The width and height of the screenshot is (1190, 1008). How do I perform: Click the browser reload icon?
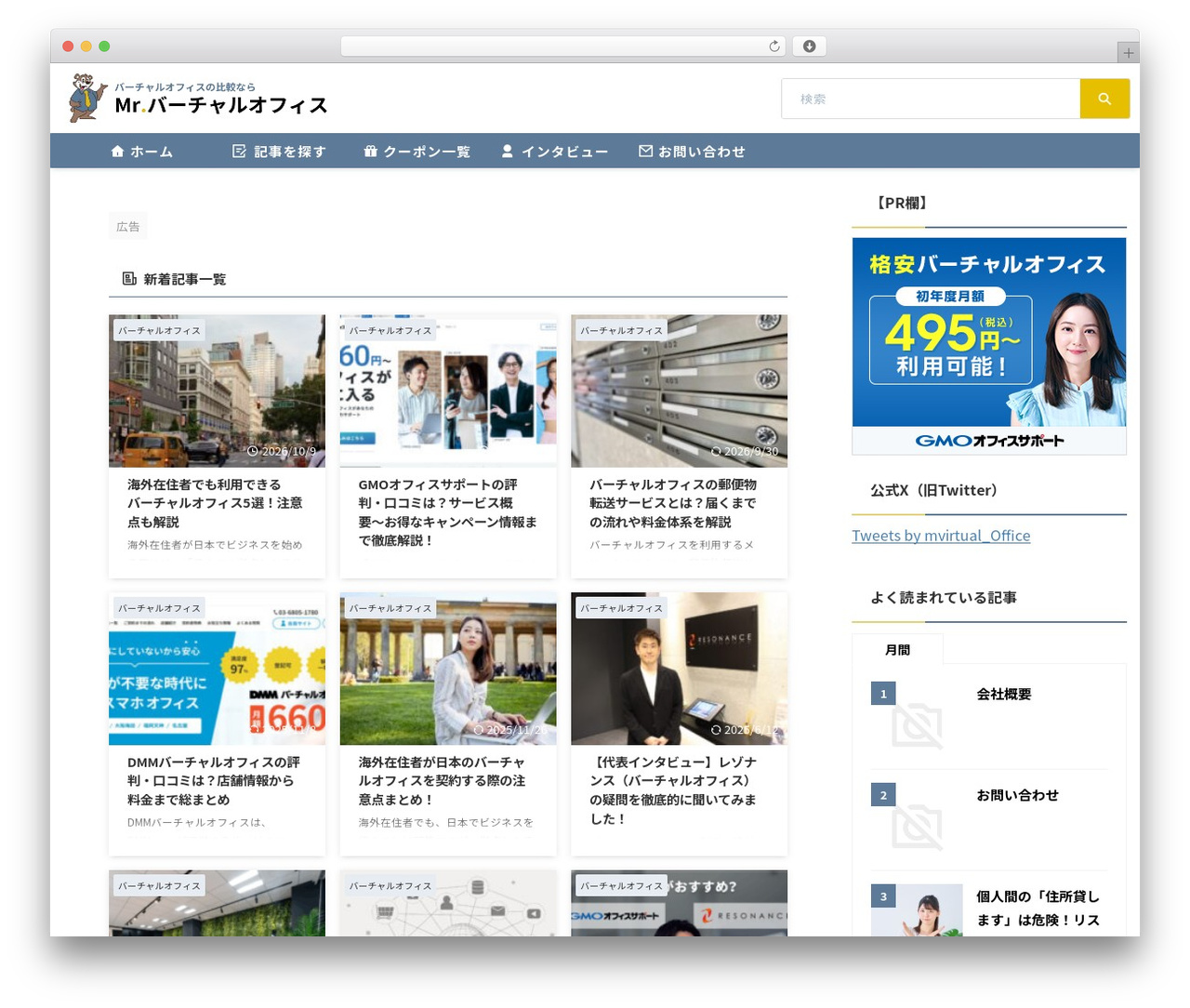tap(773, 46)
